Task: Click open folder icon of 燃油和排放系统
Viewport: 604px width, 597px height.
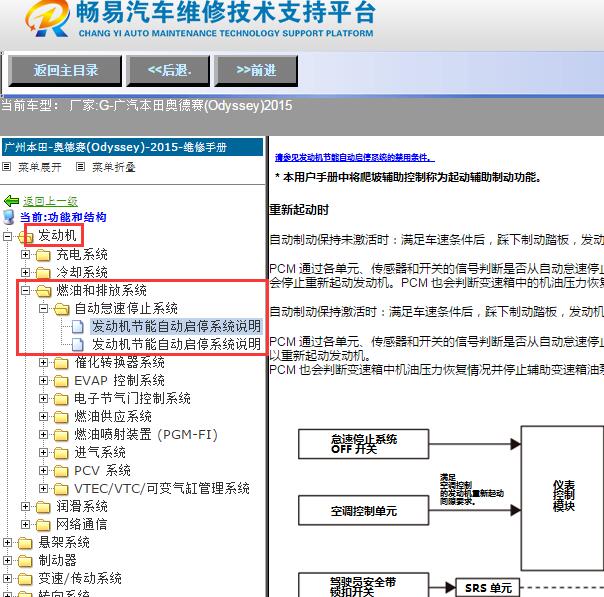Action: [x=44, y=291]
